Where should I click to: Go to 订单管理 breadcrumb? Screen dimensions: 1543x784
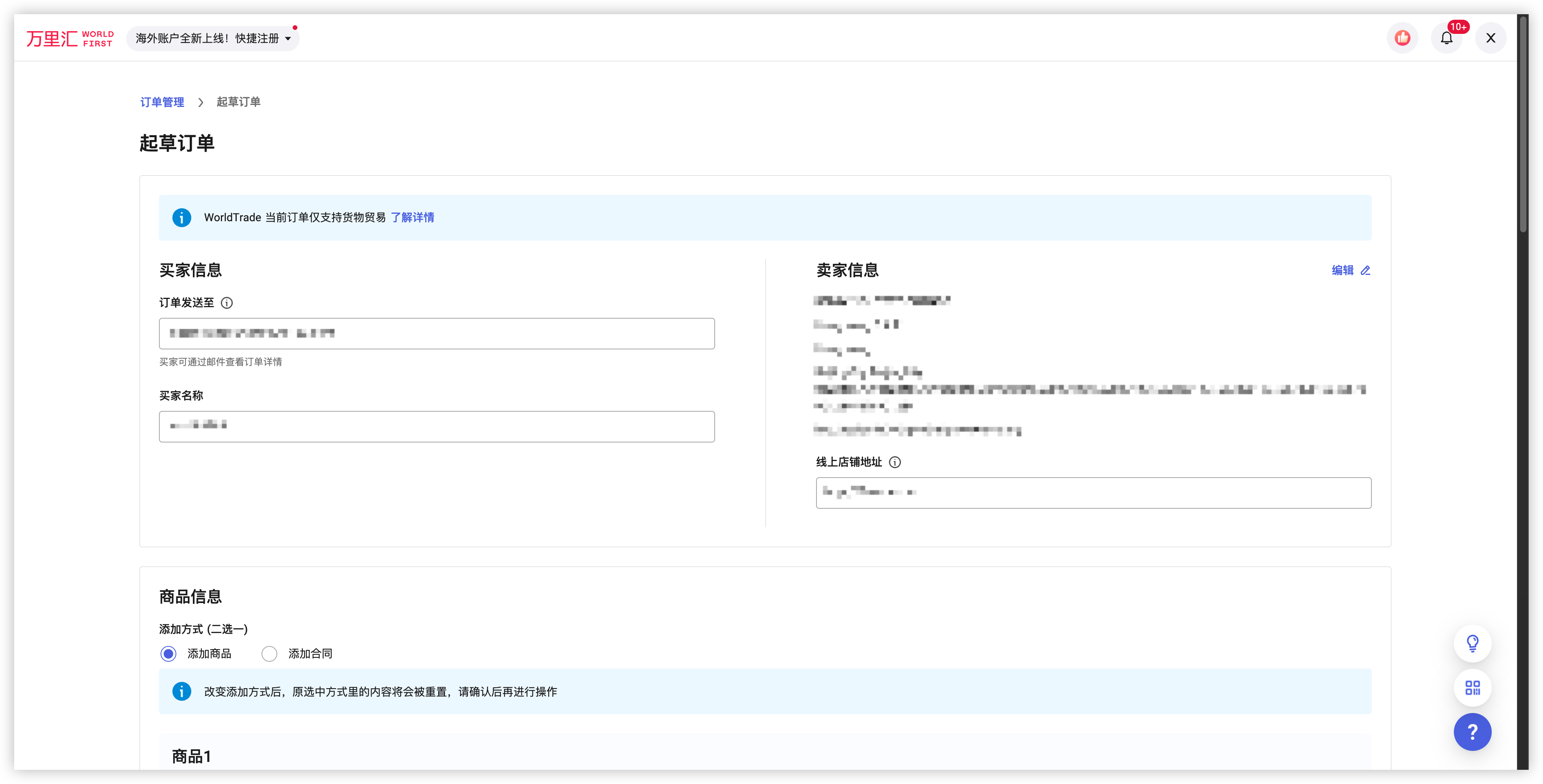(x=162, y=103)
